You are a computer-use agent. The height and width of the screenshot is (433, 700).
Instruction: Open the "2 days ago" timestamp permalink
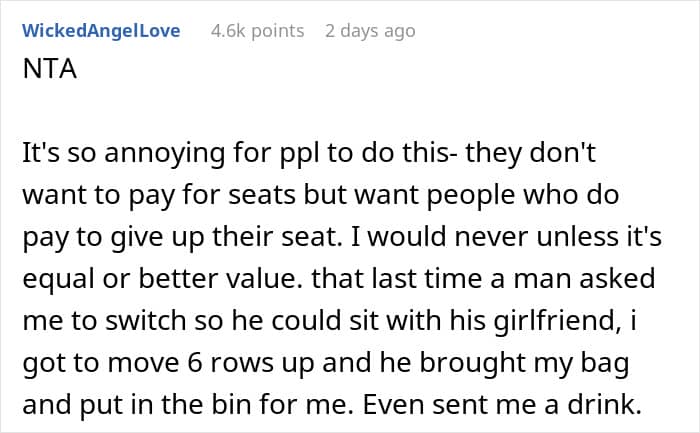[x=369, y=31]
